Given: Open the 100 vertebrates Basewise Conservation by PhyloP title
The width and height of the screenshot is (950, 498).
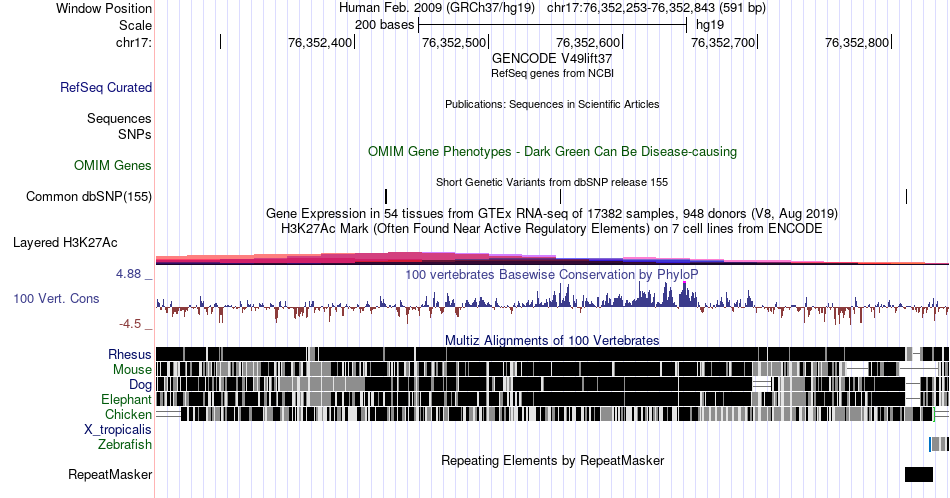Looking at the screenshot, I should pyautogui.click(x=552, y=274).
